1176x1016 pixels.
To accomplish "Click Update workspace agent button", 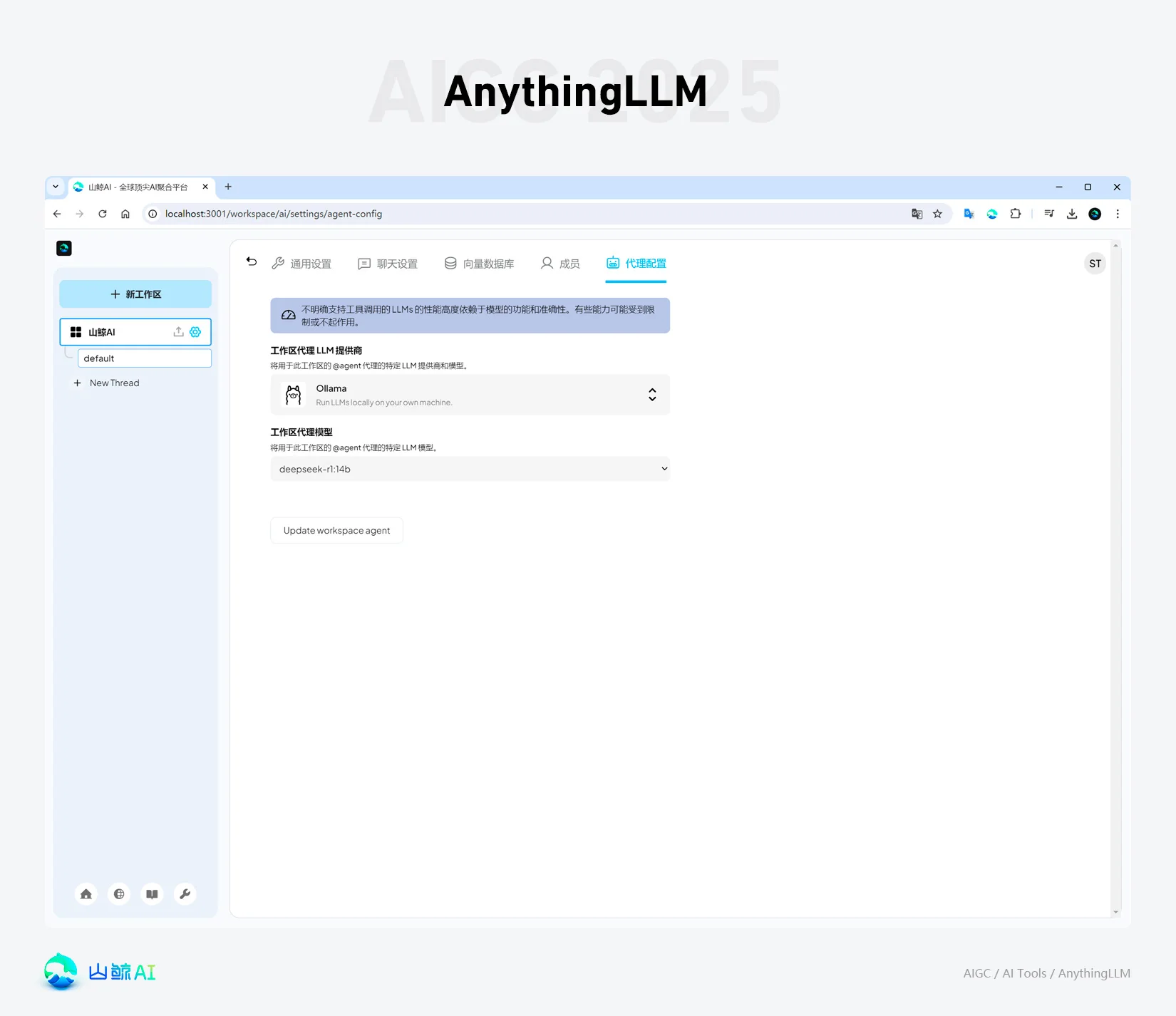I will [336, 531].
